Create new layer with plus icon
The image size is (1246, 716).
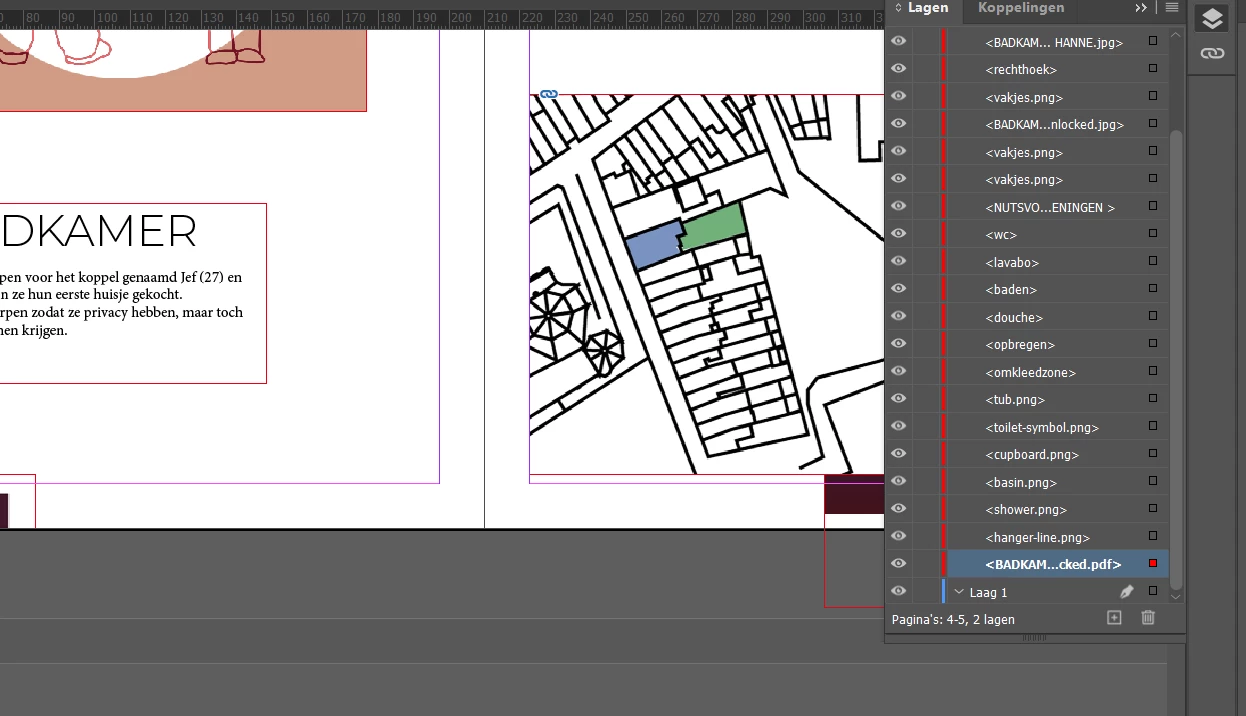pos(1114,618)
